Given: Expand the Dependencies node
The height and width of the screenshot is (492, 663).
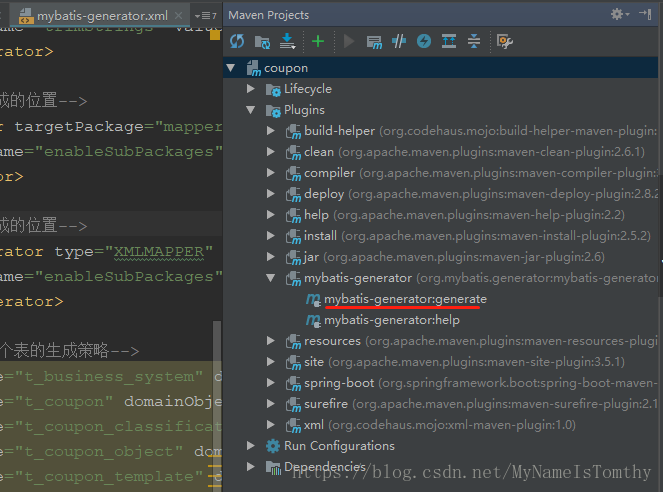Looking at the screenshot, I should [x=251, y=466].
